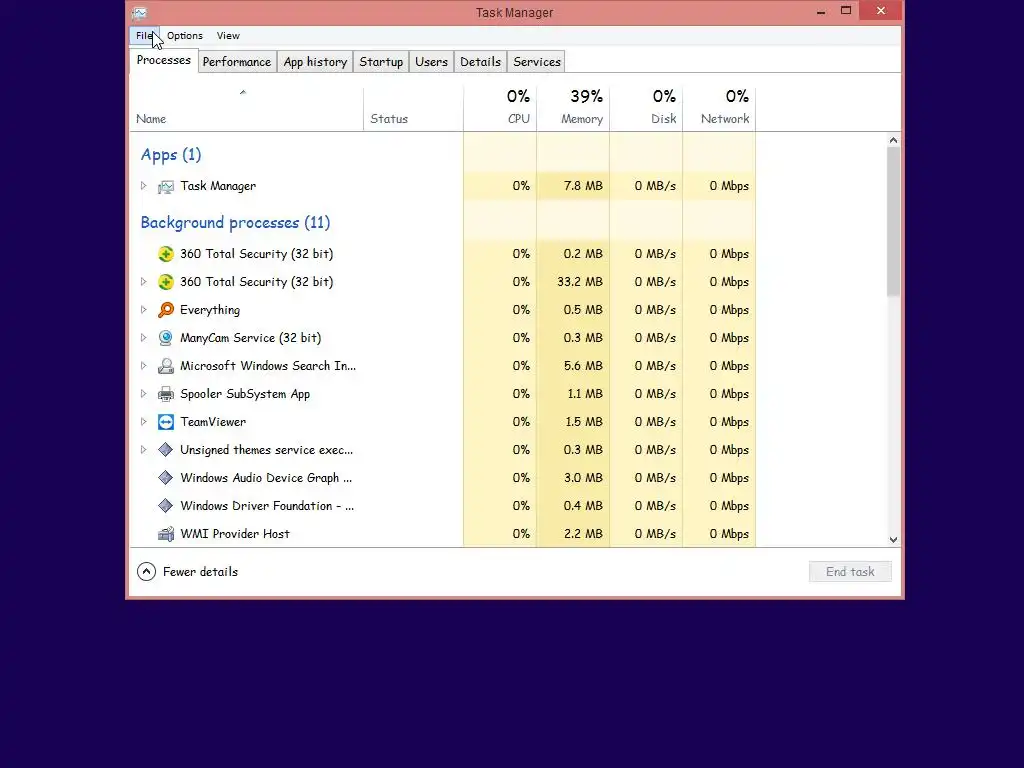Click the End task button
1024x768 pixels.
pyautogui.click(x=850, y=572)
